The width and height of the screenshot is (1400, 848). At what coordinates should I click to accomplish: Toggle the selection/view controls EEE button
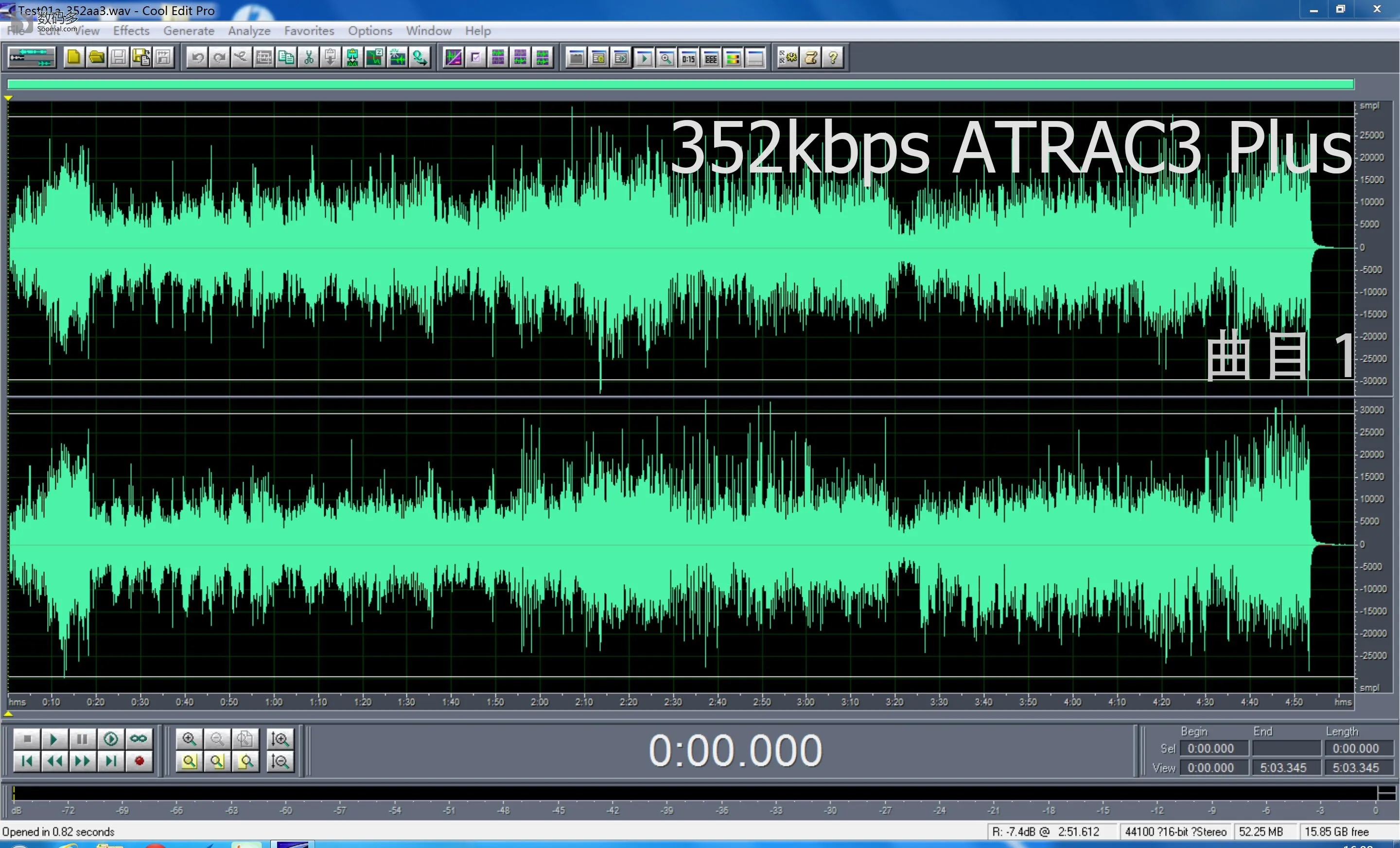[x=711, y=58]
